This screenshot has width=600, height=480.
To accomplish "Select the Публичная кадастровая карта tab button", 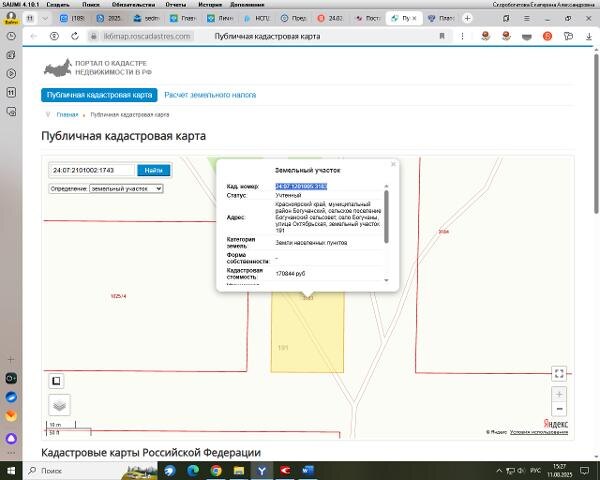I will point(99,95).
